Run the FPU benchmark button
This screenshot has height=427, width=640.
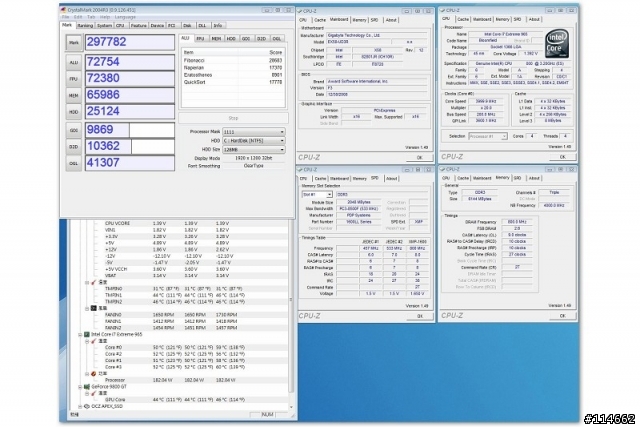click(x=74, y=79)
